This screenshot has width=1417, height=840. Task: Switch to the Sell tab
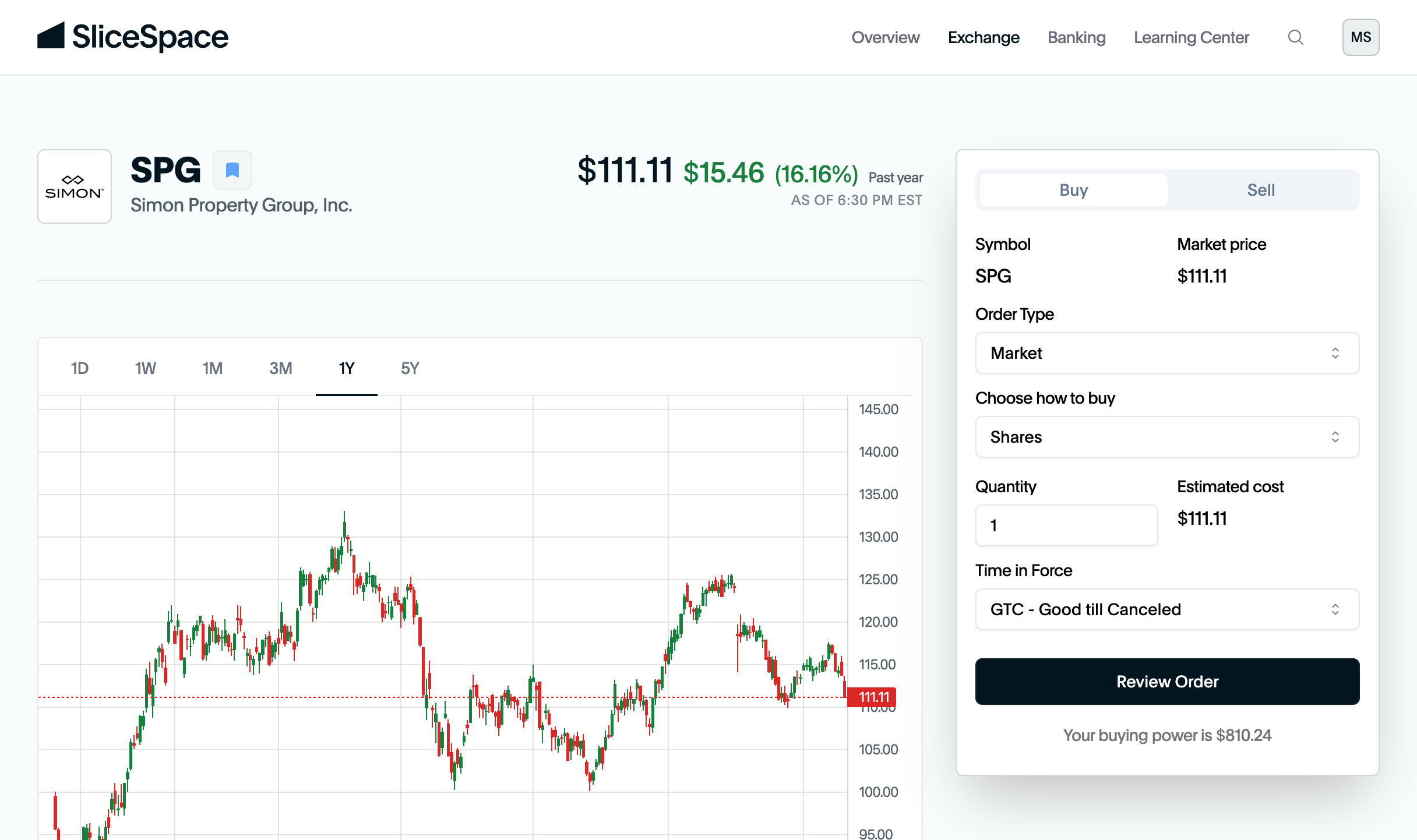point(1261,190)
